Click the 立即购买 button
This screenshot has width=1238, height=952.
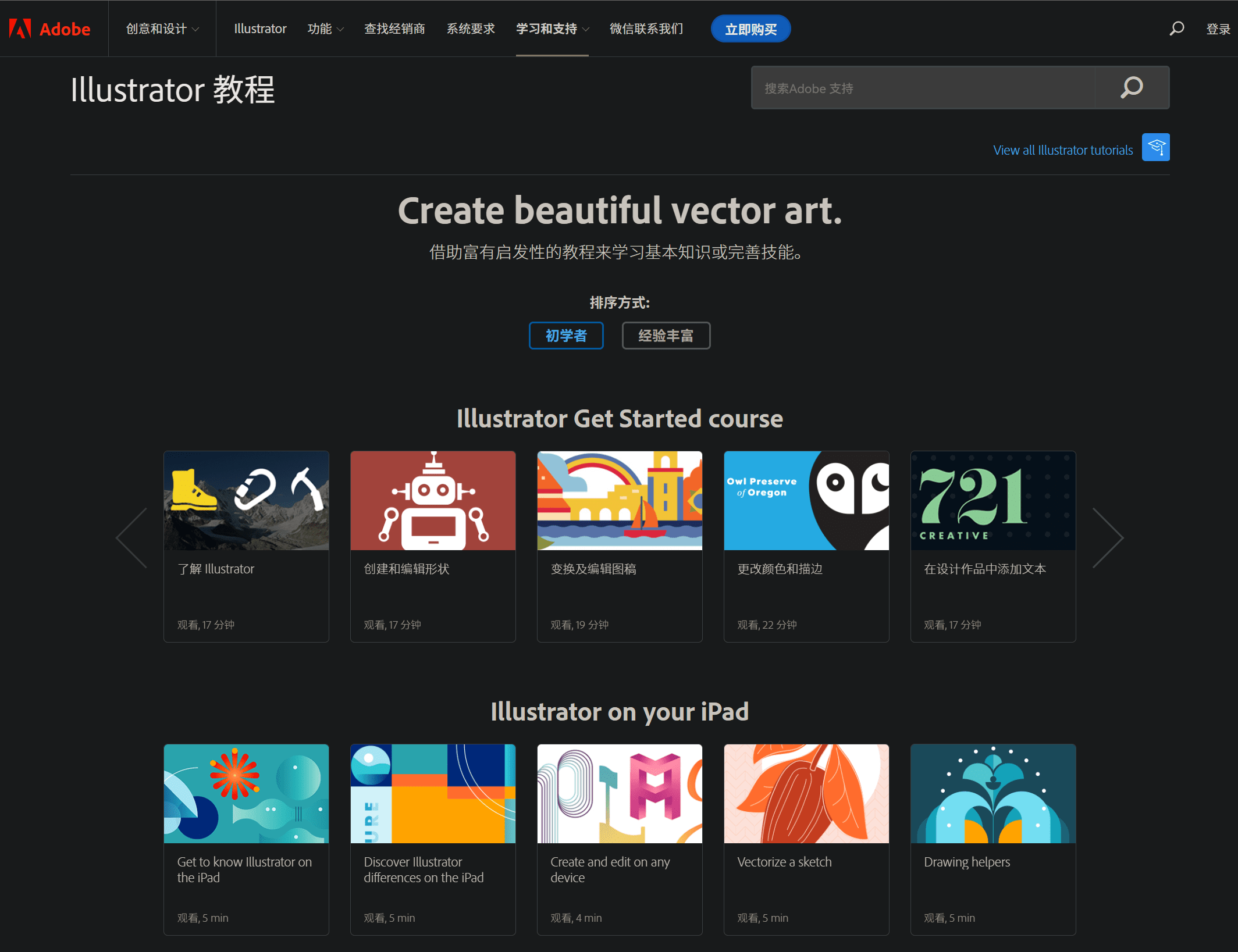click(x=750, y=29)
